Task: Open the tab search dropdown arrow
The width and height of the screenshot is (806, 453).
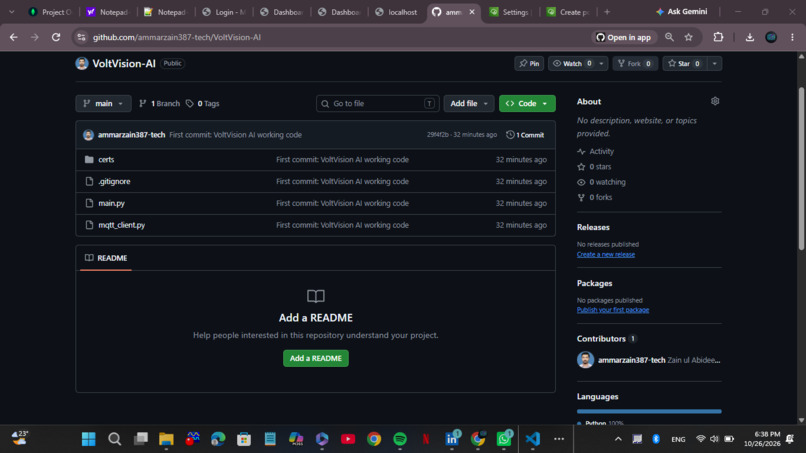Action: click(x=11, y=12)
